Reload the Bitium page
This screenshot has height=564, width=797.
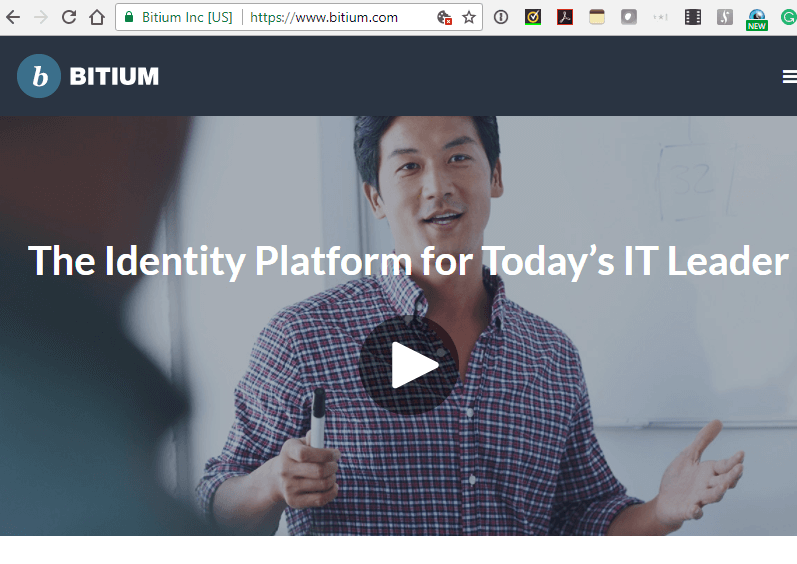[x=69, y=17]
